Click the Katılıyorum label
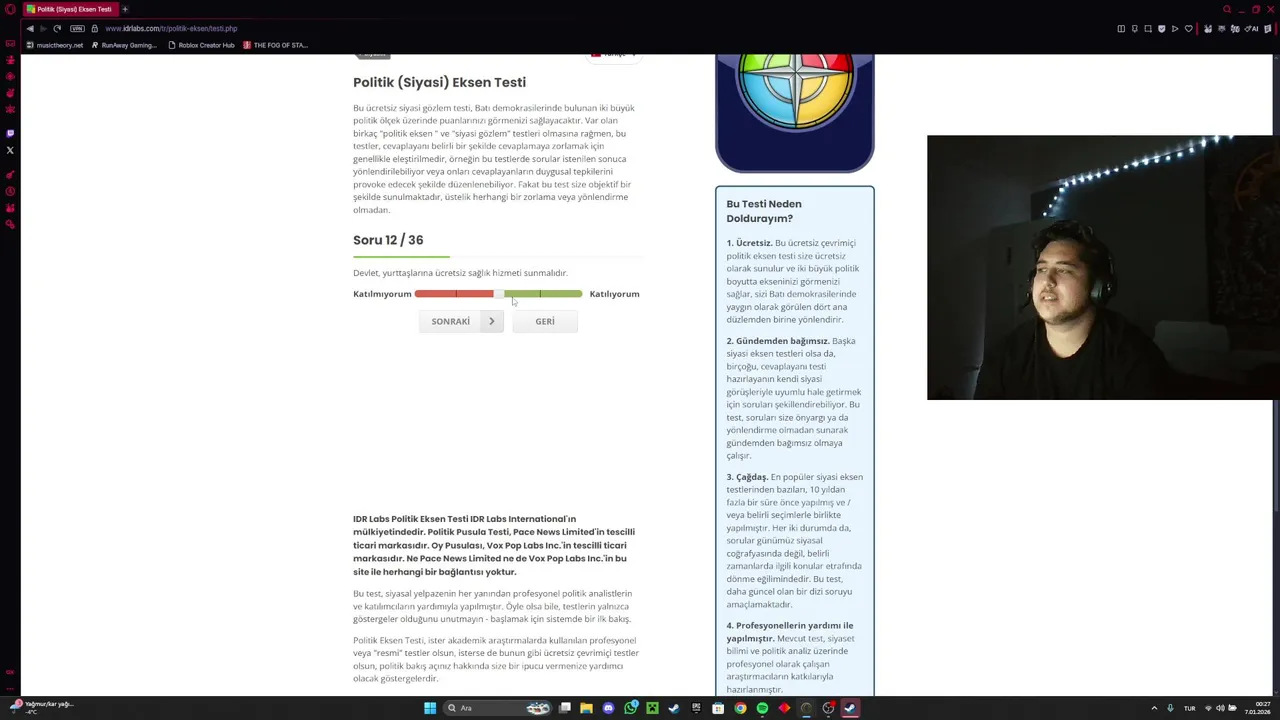Image resolution: width=1280 pixels, height=720 pixels. click(x=614, y=294)
